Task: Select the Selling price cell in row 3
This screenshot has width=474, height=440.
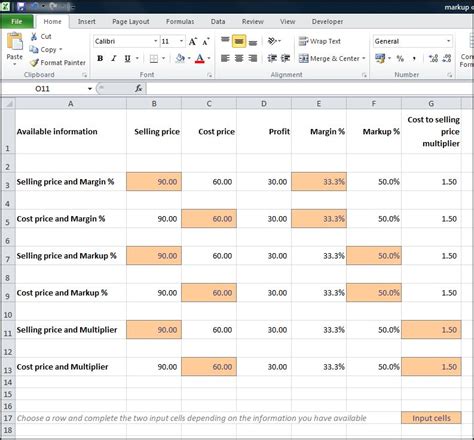Action: point(154,182)
